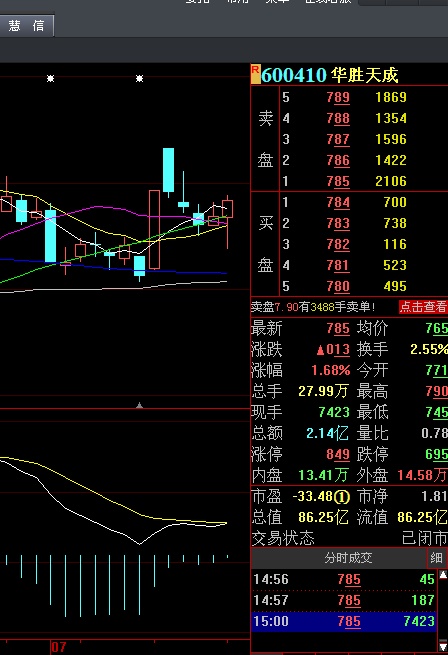Select the stock name 华胜天成

(364, 76)
